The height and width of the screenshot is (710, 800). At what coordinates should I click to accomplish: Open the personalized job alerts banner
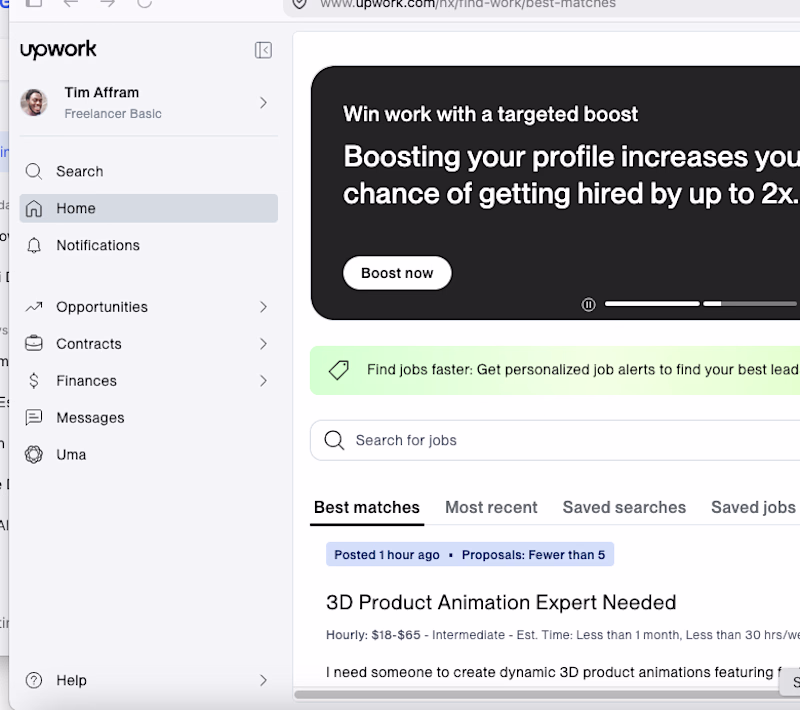[555, 370]
